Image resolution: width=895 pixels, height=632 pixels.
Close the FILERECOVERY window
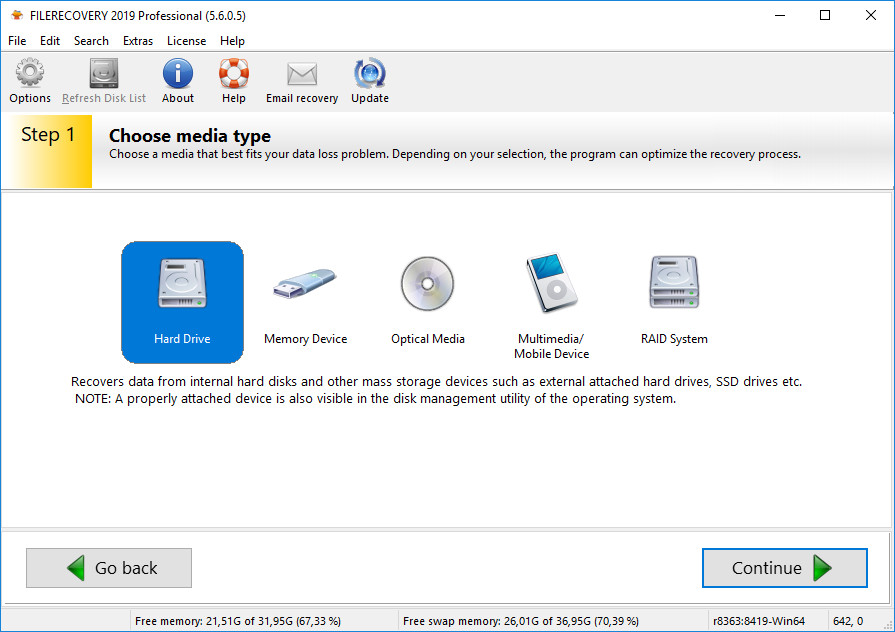click(870, 15)
